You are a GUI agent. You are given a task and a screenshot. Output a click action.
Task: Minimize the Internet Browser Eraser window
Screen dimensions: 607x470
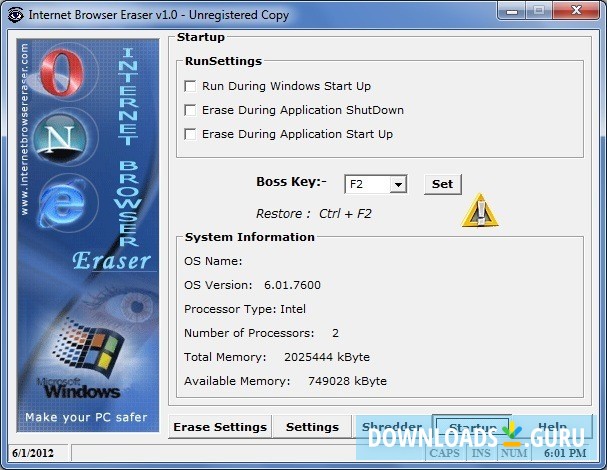click(x=512, y=11)
